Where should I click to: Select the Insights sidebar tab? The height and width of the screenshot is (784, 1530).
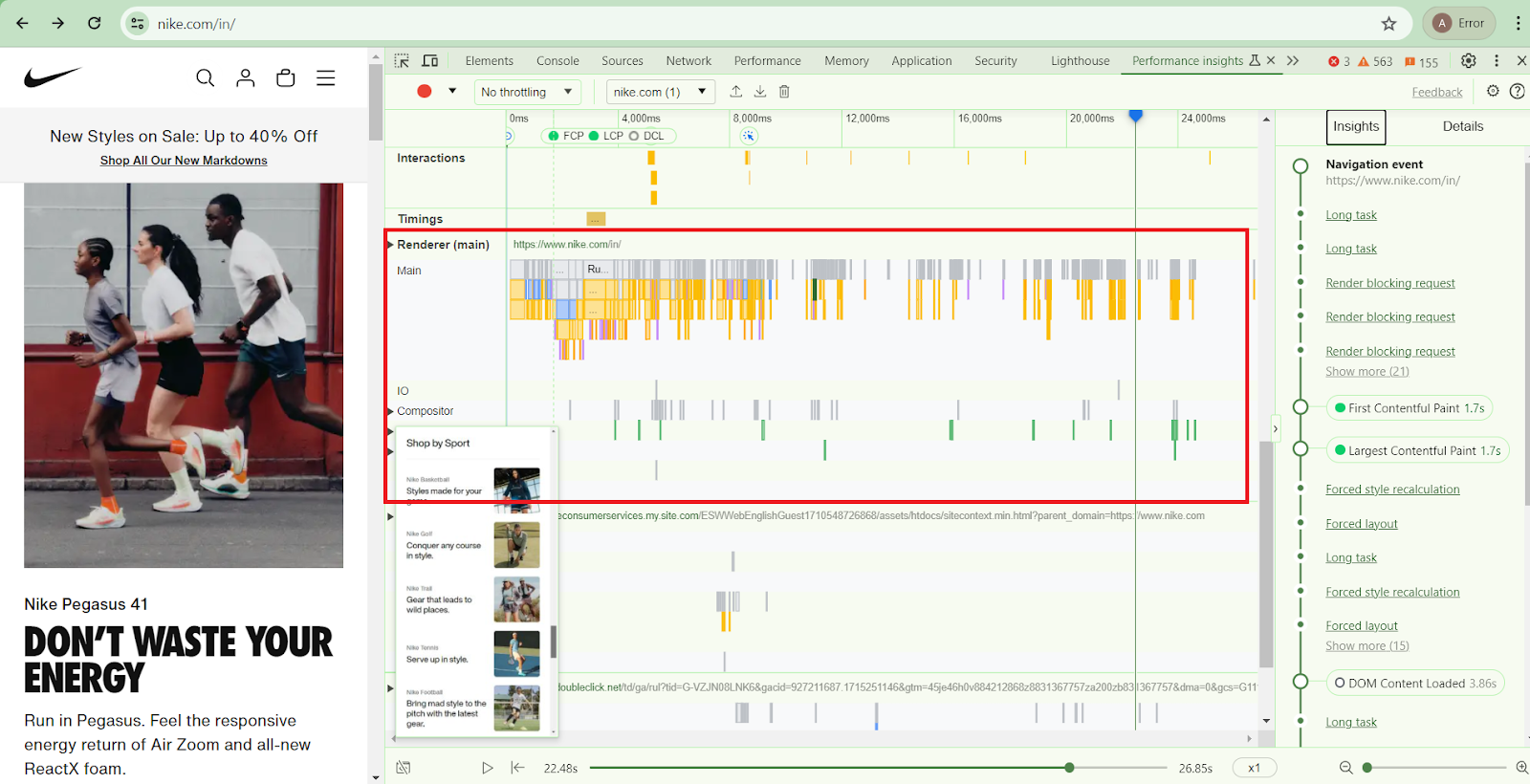[x=1356, y=126]
